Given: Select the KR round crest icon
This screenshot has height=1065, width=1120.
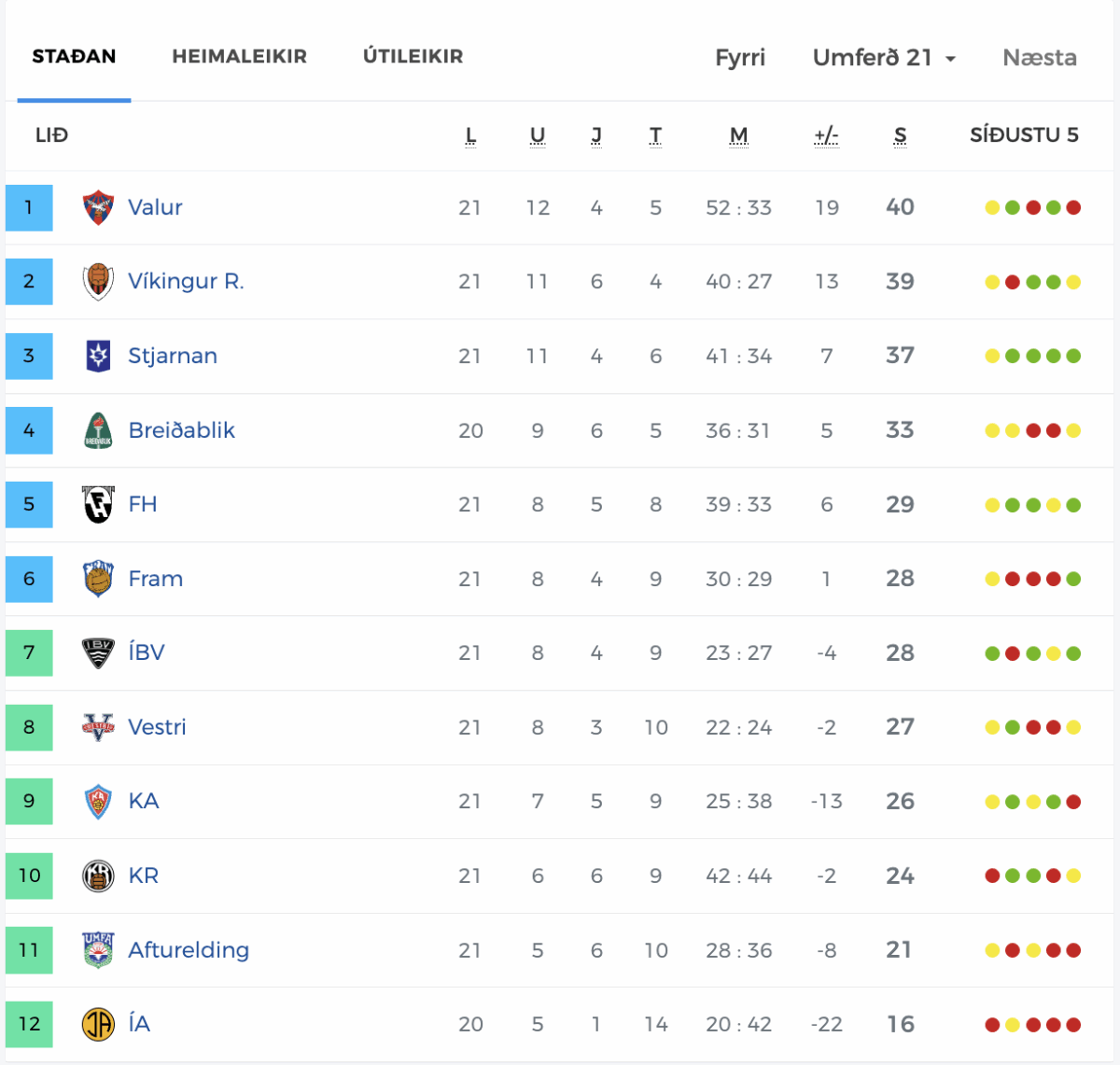Looking at the screenshot, I should click(98, 876).
